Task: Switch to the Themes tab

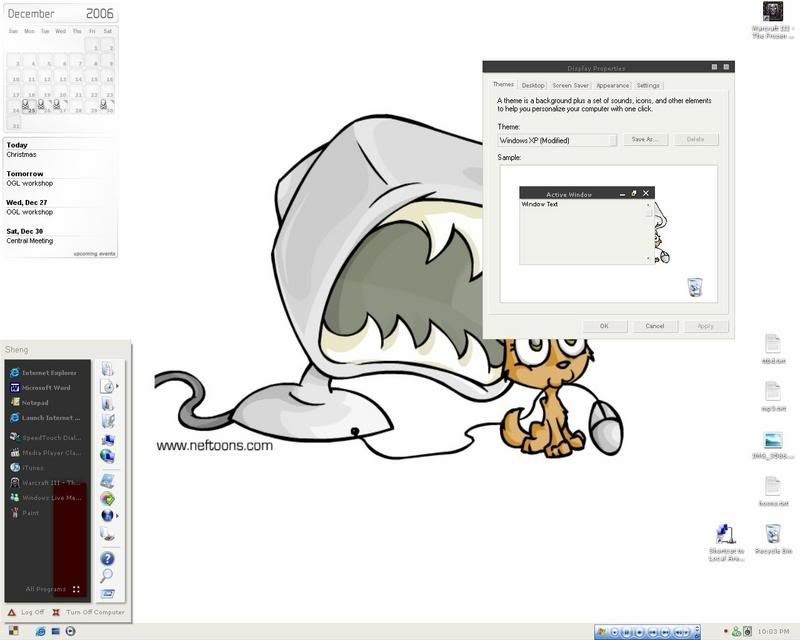Action: coord(503,85)
